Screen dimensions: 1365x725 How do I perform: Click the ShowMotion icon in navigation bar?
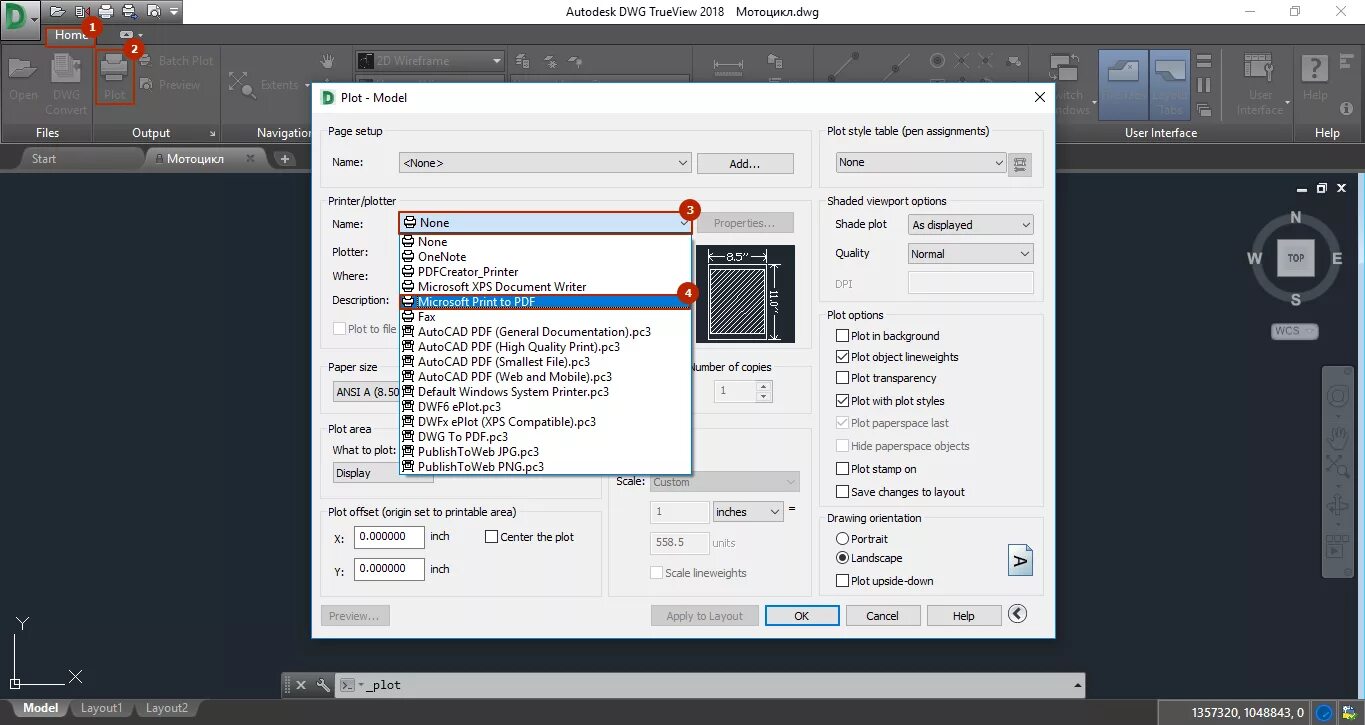pos(1337,547)
